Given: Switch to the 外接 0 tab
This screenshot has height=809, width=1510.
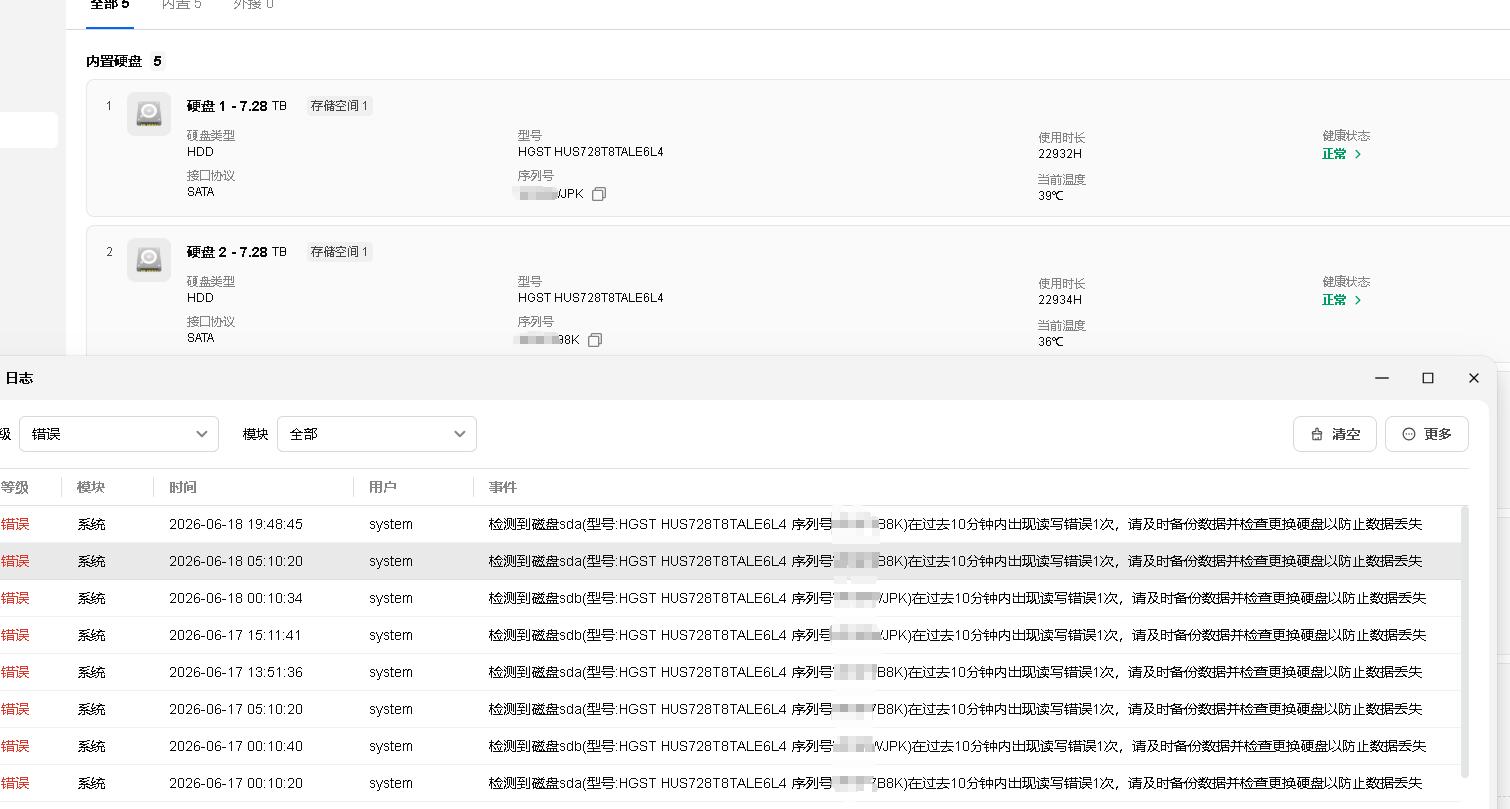Looking at the screenshot, I should [253, 6].
